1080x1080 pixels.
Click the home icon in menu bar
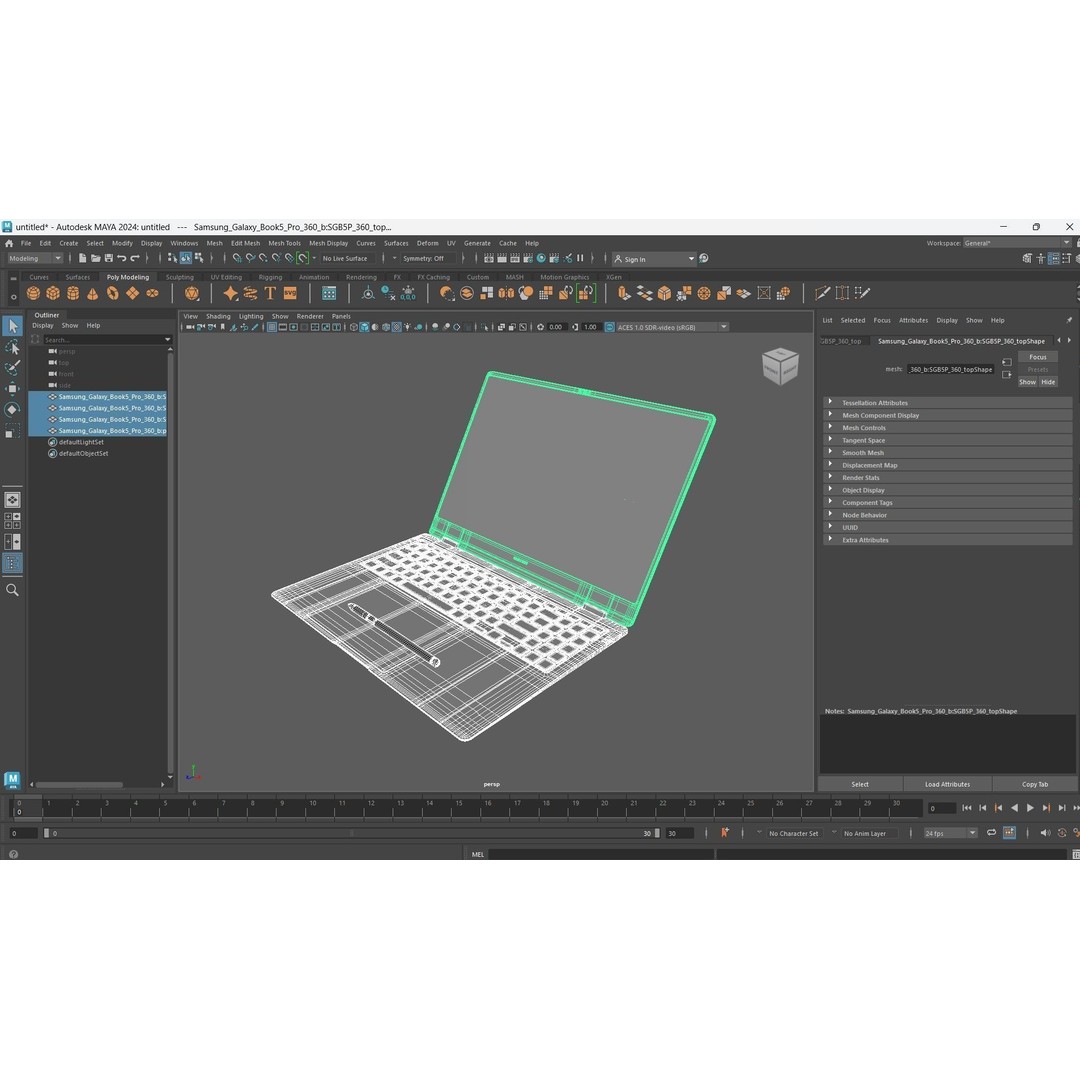[x=9, y=243]
